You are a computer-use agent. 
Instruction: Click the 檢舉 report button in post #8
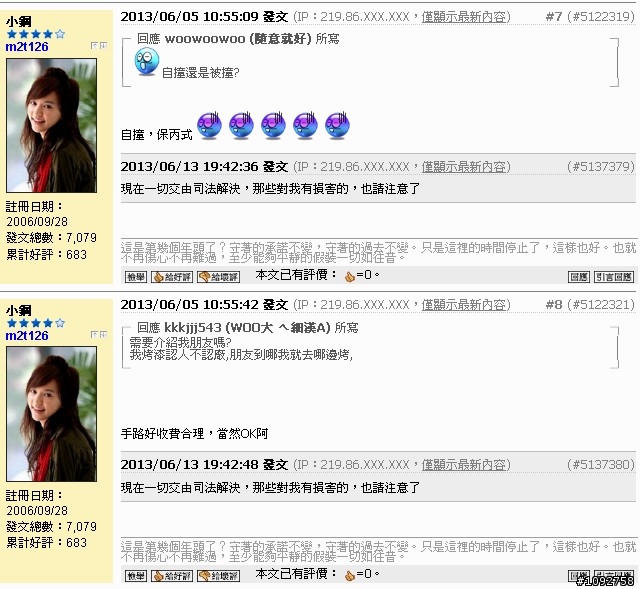tap(136, 576)
